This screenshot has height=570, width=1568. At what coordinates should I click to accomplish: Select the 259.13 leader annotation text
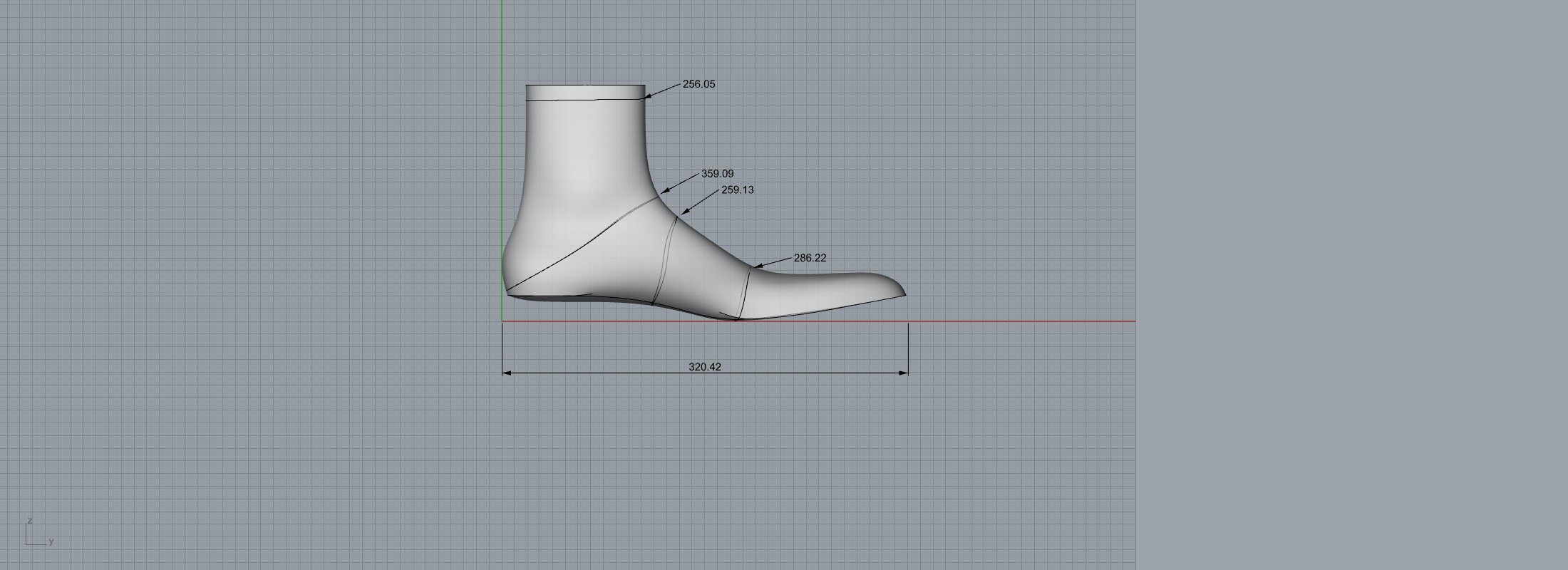coord(737,190)
